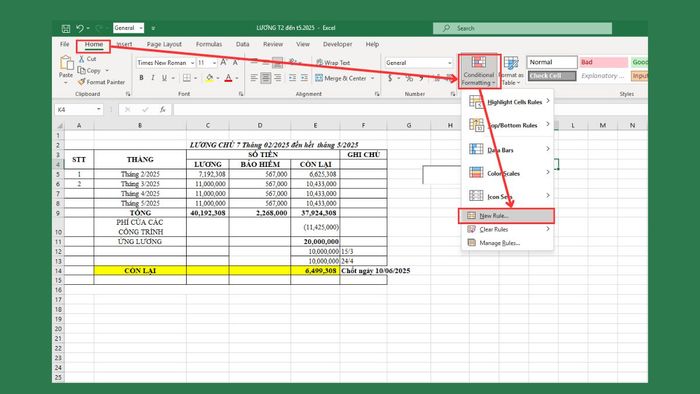
Task: Click the orientation angle text icon
Action: [293, 62]
